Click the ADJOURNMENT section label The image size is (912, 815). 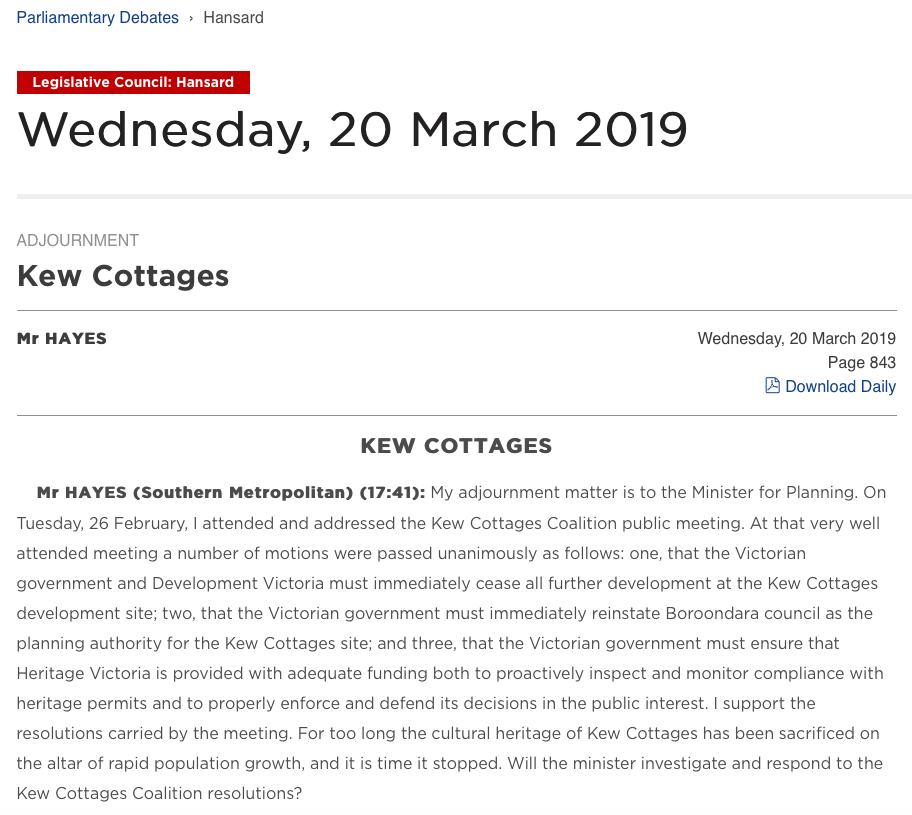(77, 240)
